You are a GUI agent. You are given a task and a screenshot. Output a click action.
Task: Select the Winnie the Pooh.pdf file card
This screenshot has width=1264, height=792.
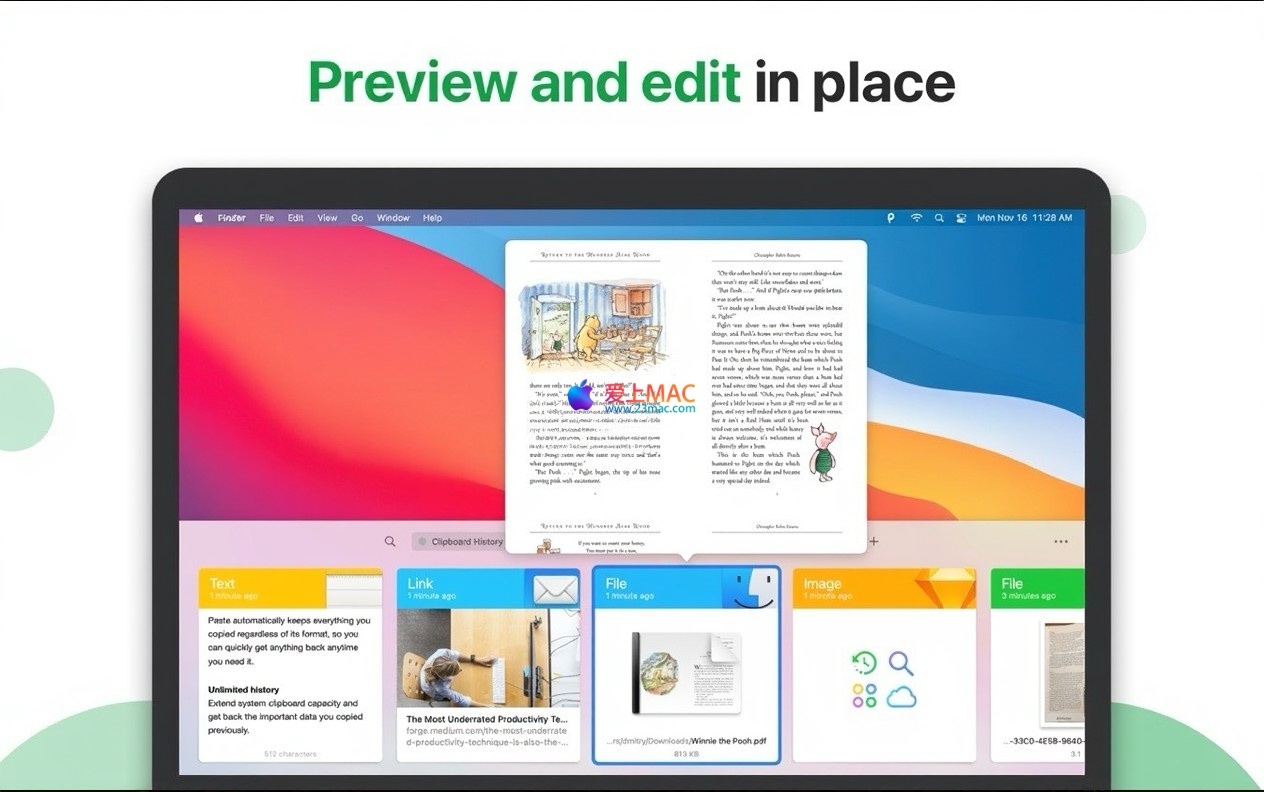point(686,665)
